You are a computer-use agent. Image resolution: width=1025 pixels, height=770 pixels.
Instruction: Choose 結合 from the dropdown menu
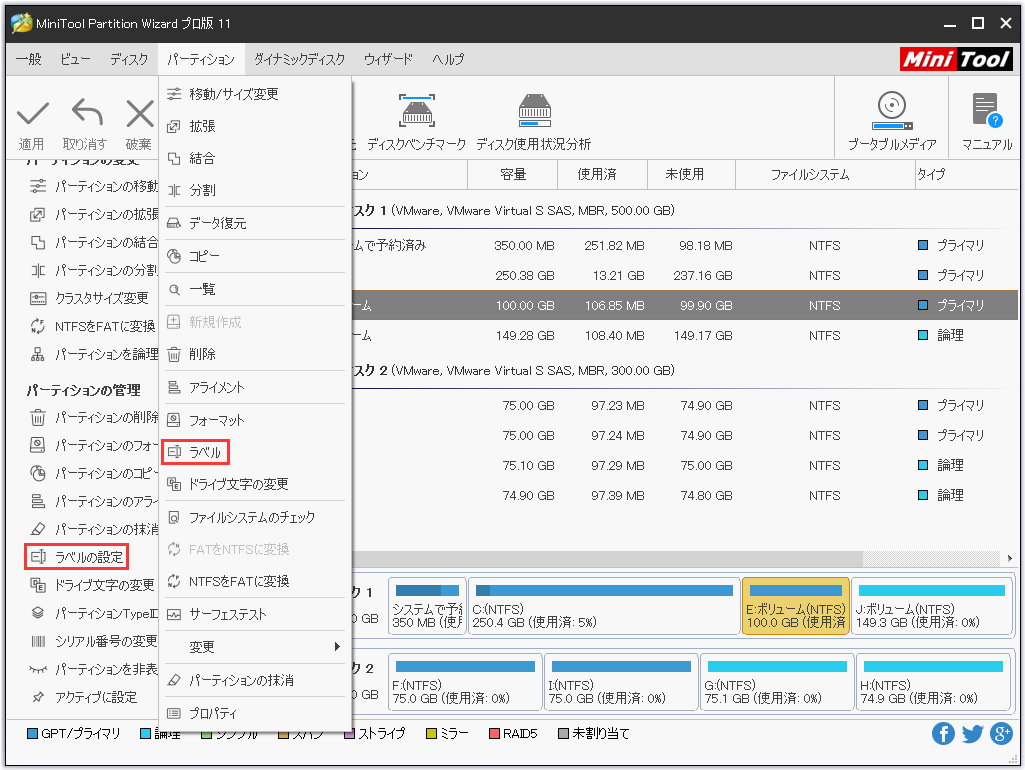click(255, 158)
